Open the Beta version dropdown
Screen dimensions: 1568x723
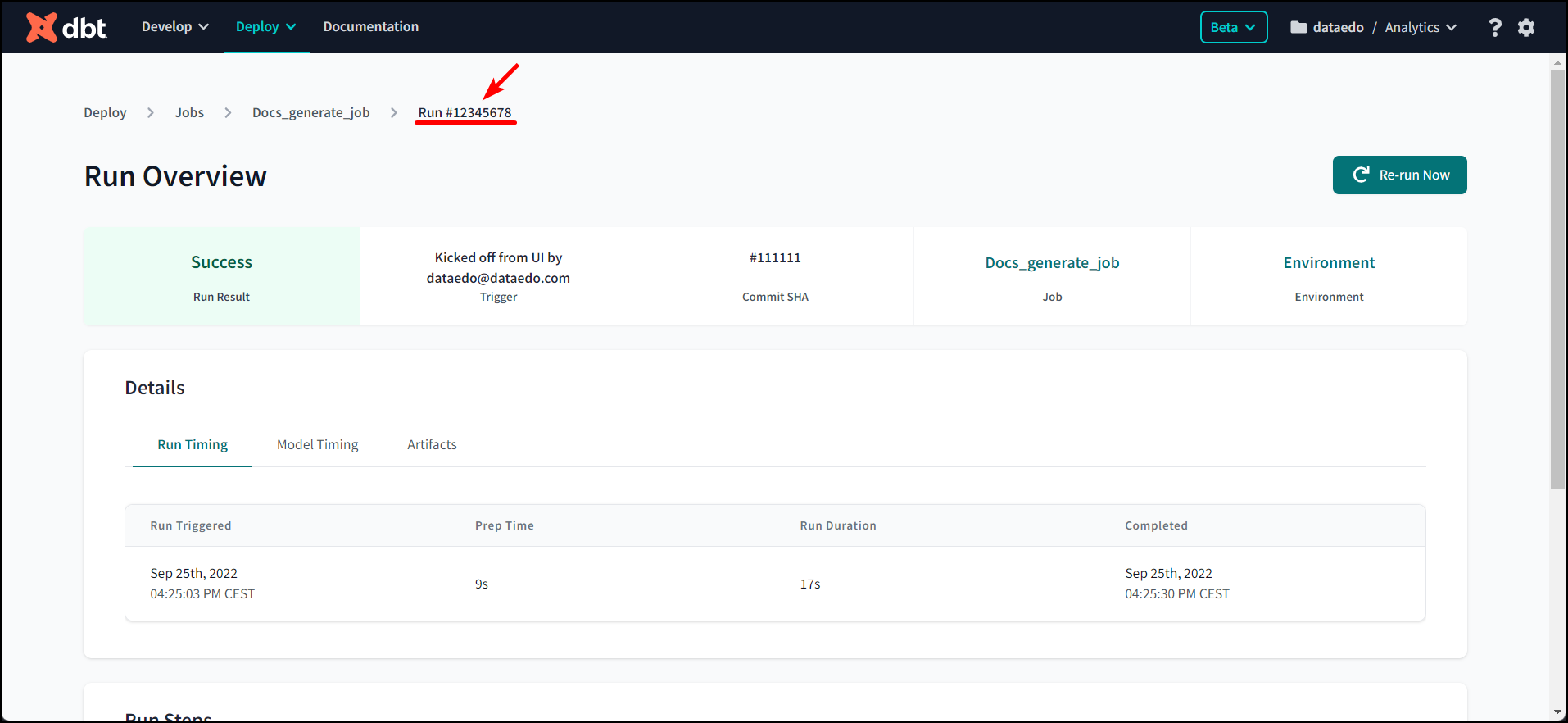pos(1233,27)
